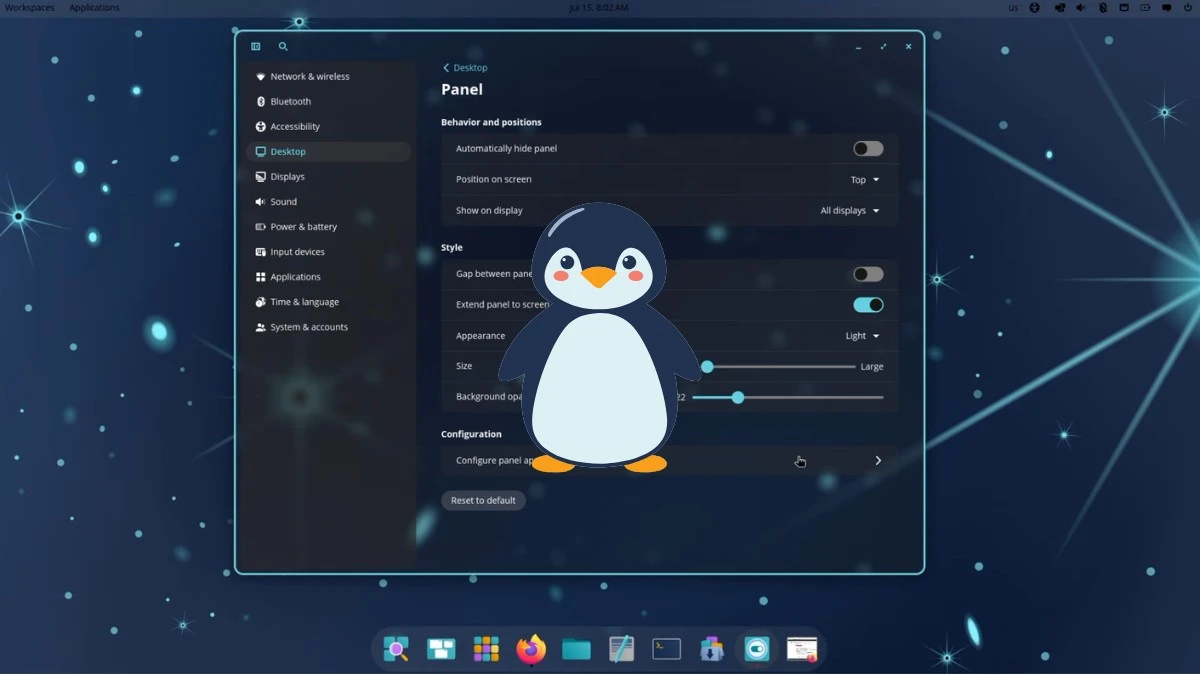Click the 'Large' size value label

pyautogui.click(x=872, y=367)
